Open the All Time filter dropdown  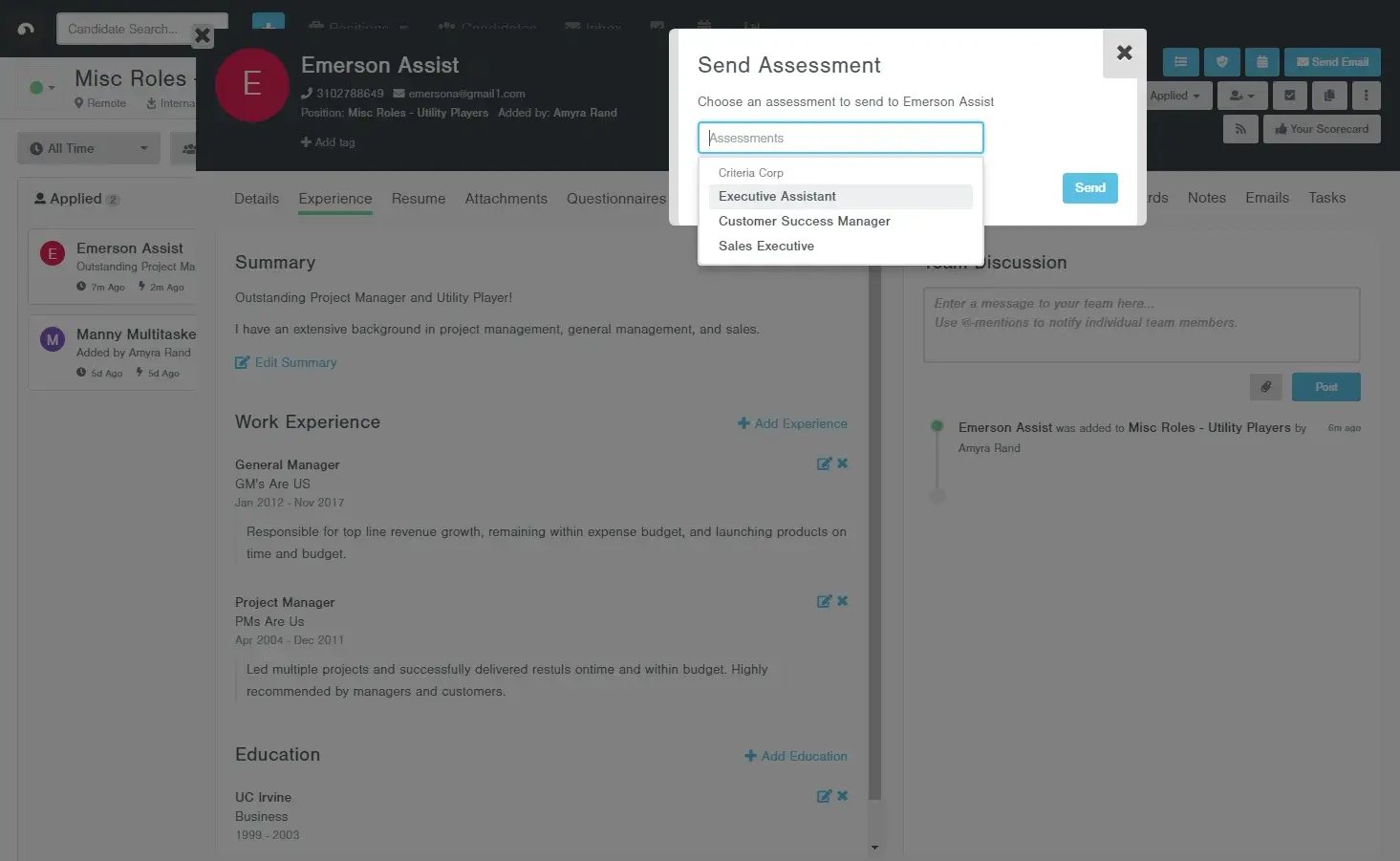coord(89,148)
